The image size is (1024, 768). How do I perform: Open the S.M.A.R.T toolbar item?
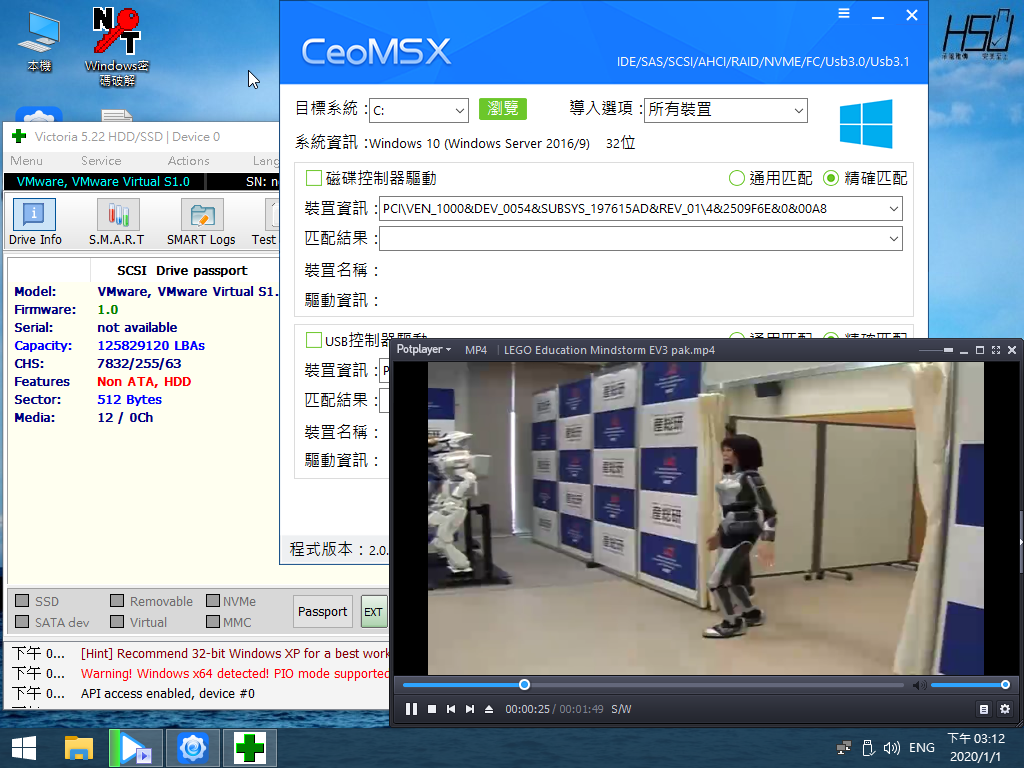click(117, 223)
